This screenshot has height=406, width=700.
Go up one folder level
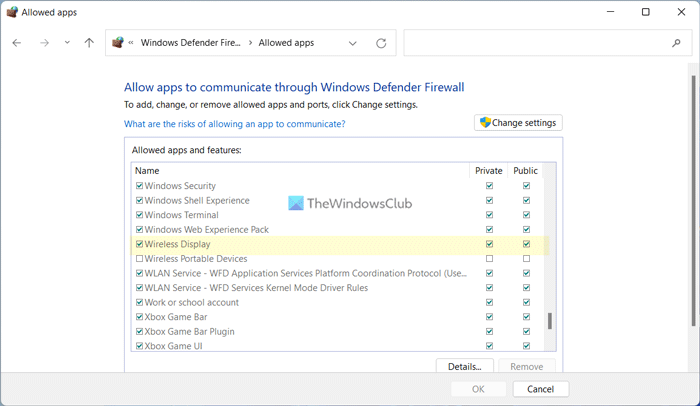coord(89,43)
